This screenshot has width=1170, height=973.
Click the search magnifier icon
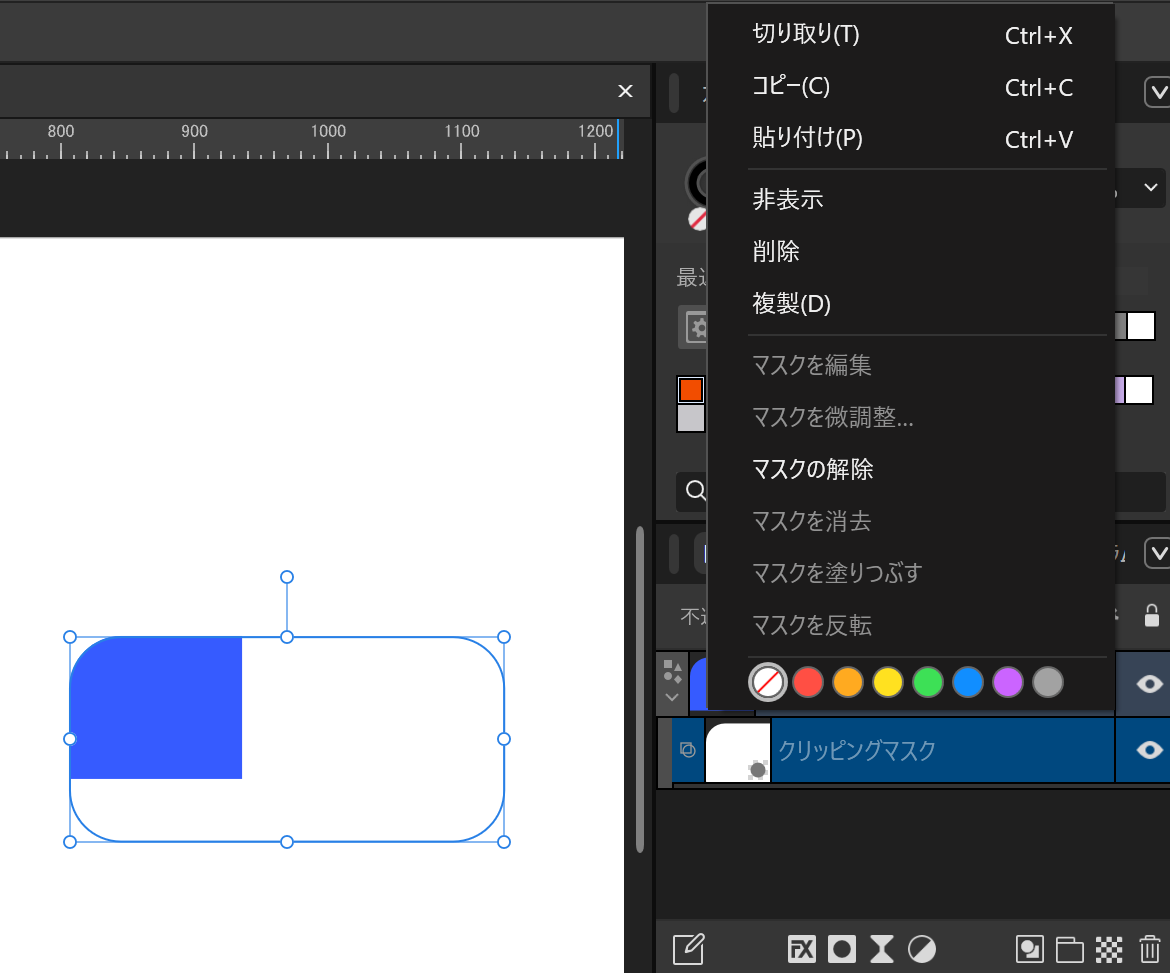[x=695, y=490]
